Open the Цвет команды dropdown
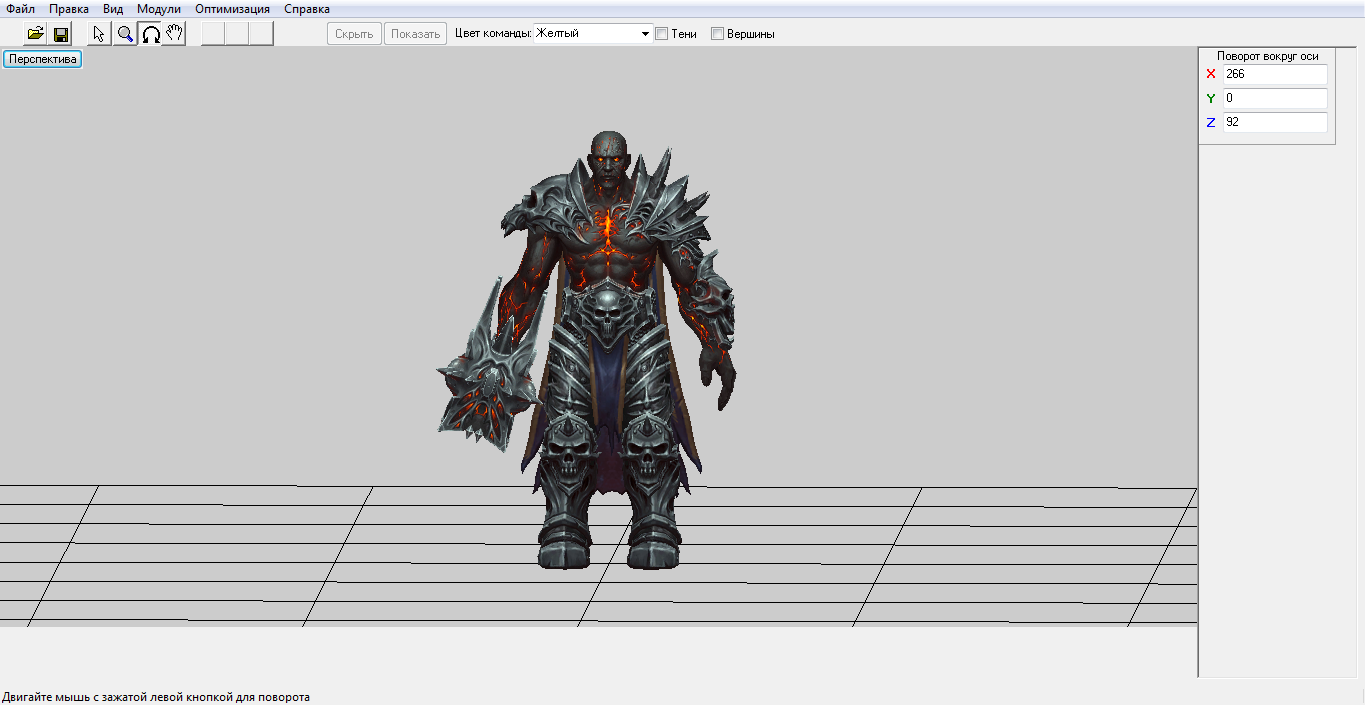Image resolution: width=1365 pixels, height=705 pixels. tap(645, 34)
